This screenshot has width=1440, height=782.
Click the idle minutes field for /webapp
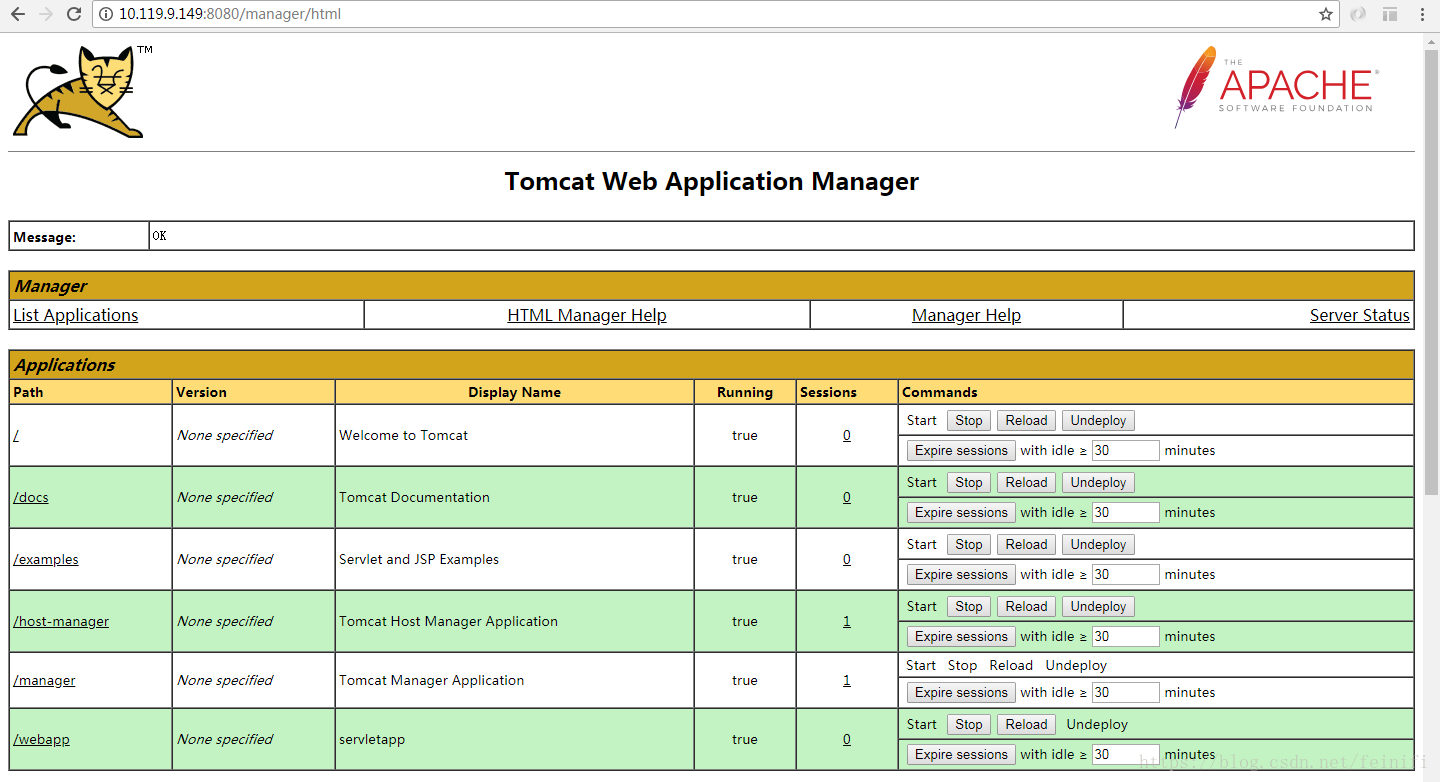(1126, 755)
